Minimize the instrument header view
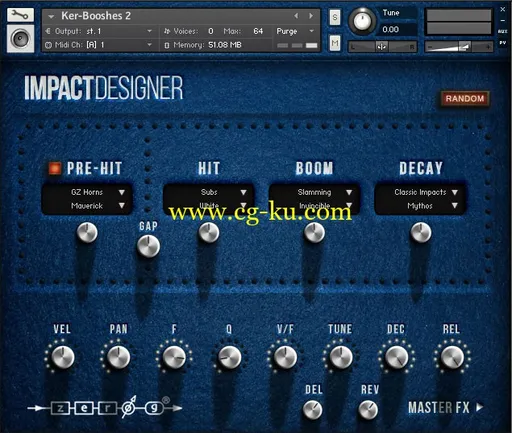This screenshot has height=433, width=512. point(503,21)
